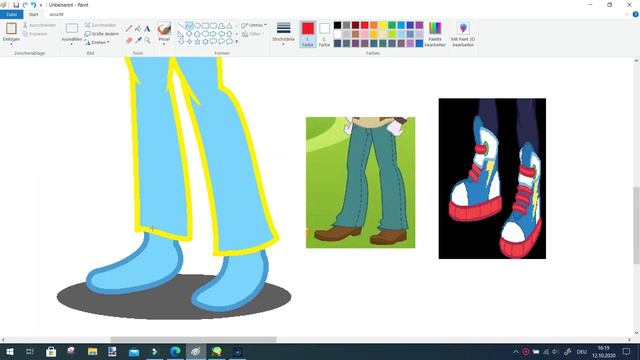640x360 pixels.
Task: Open the notification center icon
Action: click(x=627, y=351)
